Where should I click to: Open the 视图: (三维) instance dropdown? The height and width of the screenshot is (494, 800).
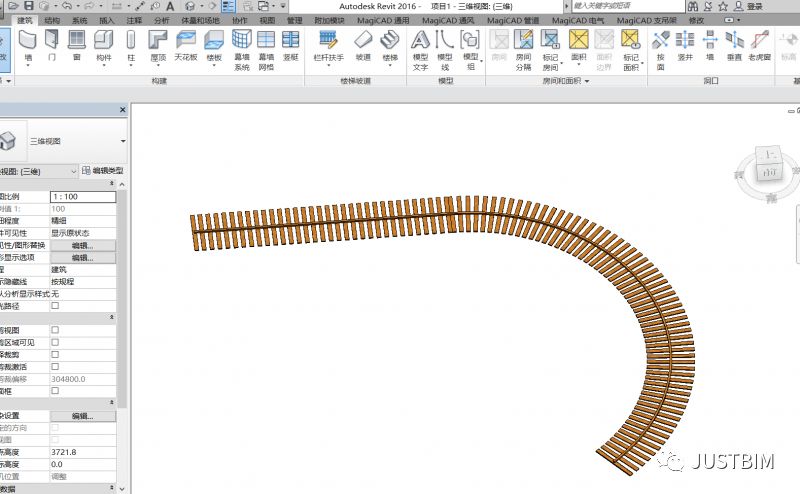click(73, 171)
